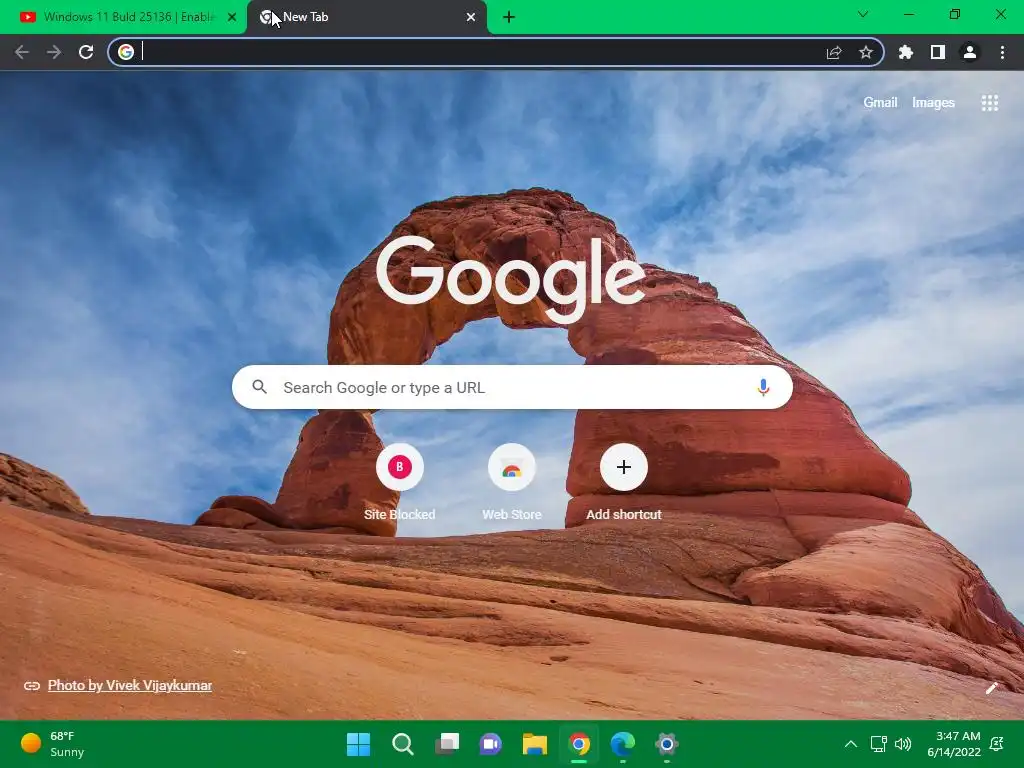Open the Web Store shortcut

click(x=512, y=482)
